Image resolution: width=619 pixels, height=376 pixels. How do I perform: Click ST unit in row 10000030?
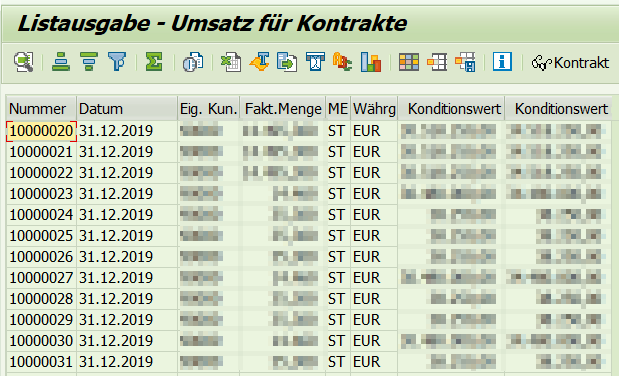coord(338,340)
